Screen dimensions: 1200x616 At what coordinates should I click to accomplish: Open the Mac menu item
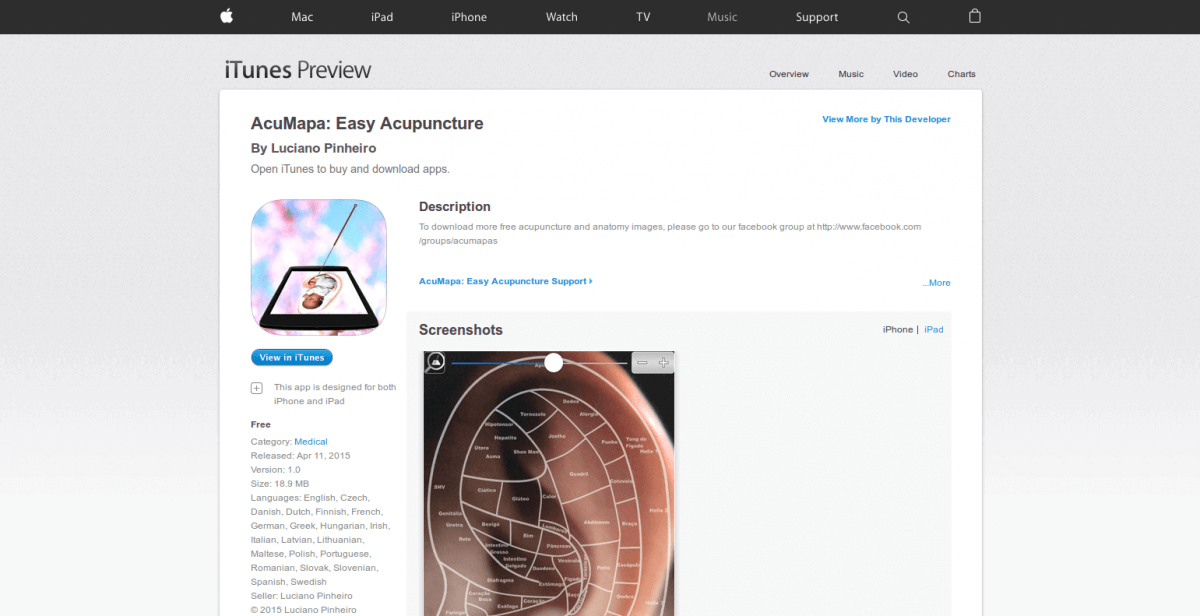pyautogui.click(x=302, y=17)
